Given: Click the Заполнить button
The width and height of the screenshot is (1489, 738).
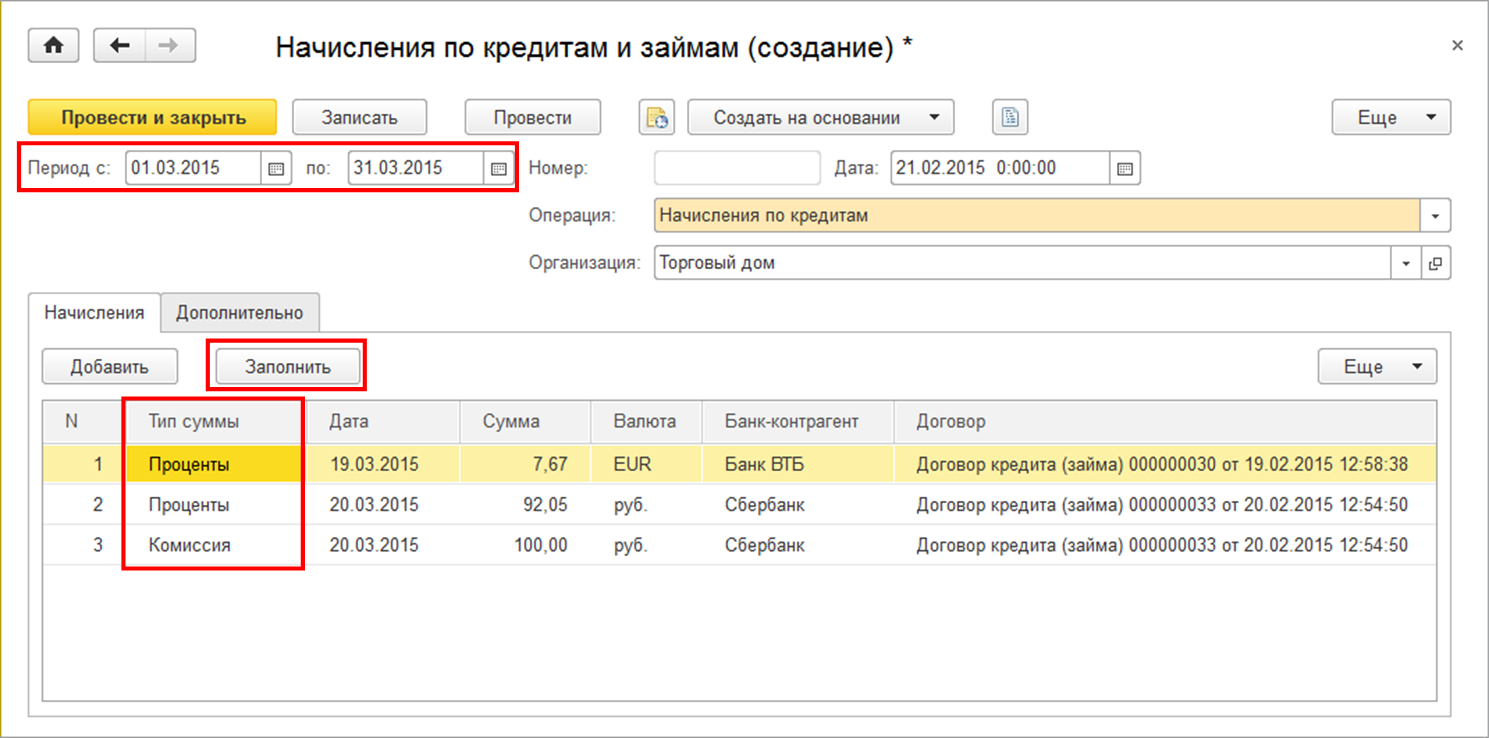Looking at the screenshot, I should [x=287, y=367].
